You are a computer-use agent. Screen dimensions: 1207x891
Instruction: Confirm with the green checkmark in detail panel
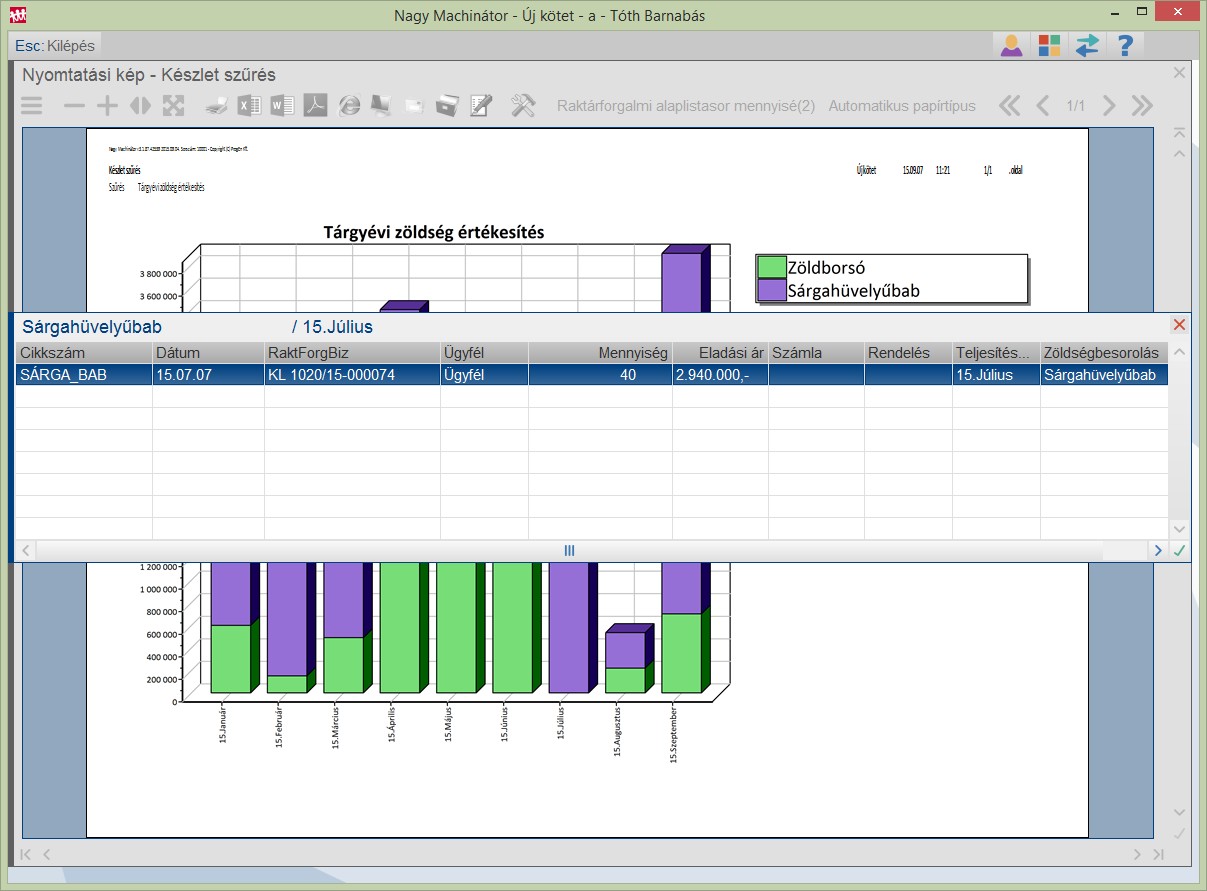pos(1180,550)
